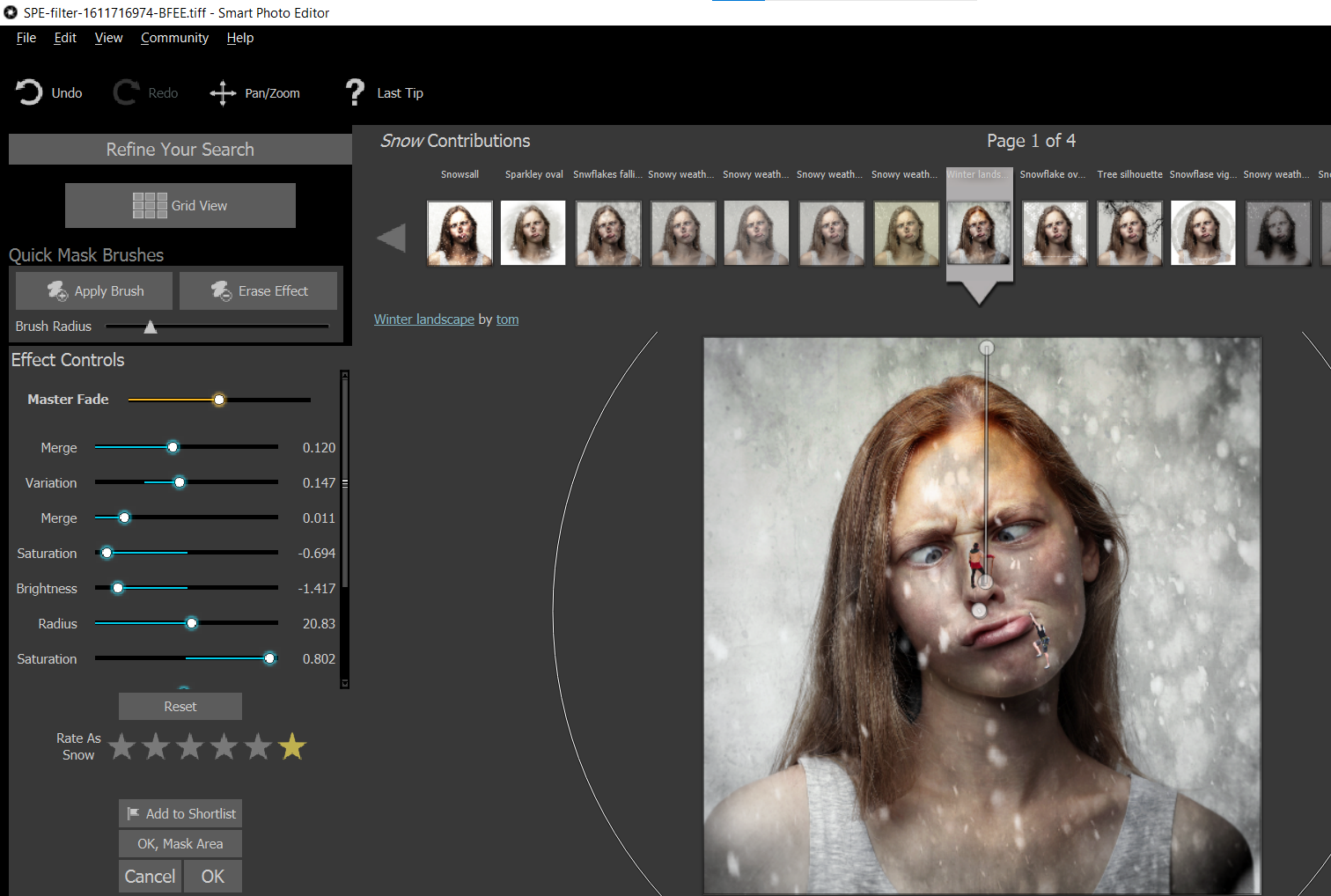The image size is (1331, 896).
Task: Select the Apply Brush quick mask icon
Action: coord(57,290)
